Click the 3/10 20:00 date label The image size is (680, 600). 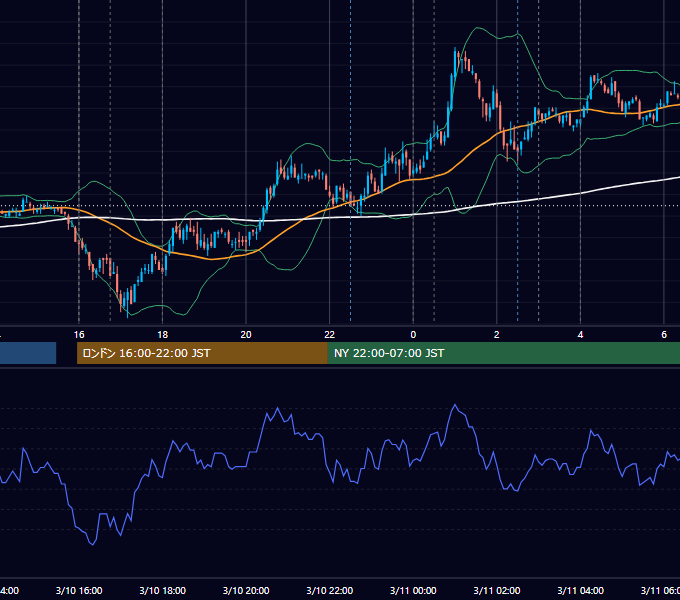tap(246, 590)
